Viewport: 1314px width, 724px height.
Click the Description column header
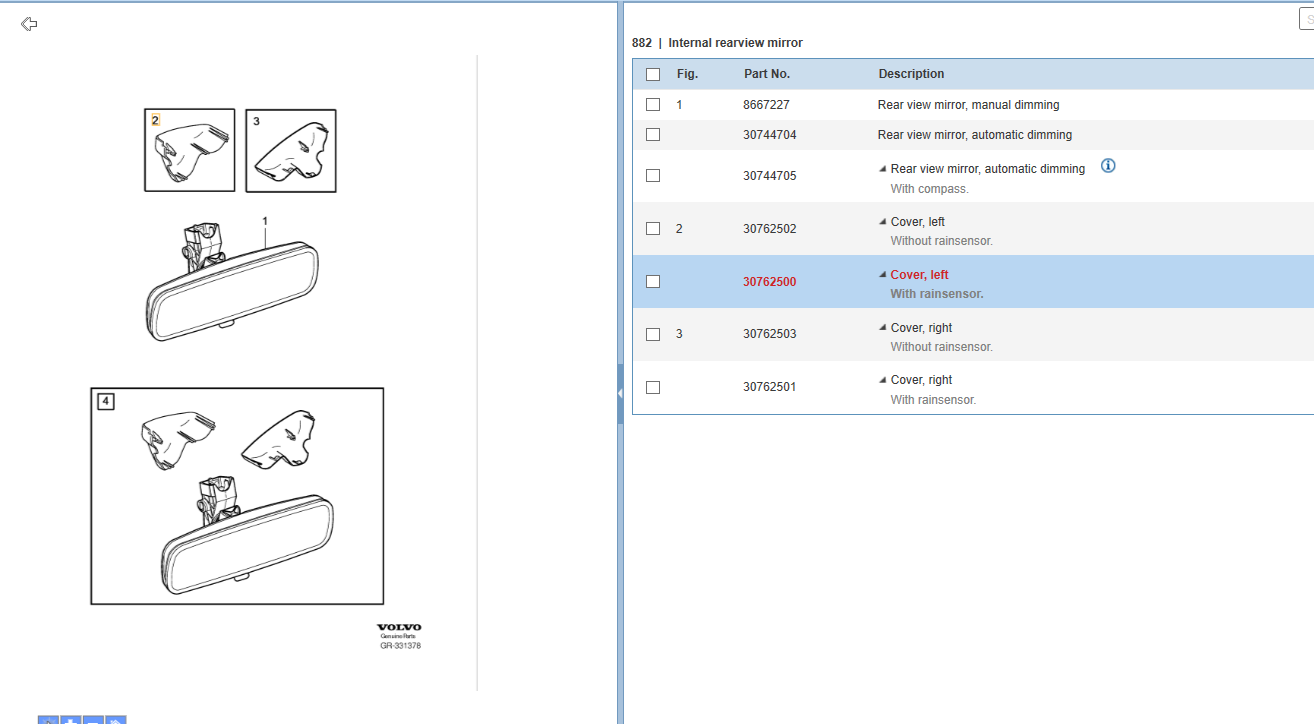tap(911, 74)
